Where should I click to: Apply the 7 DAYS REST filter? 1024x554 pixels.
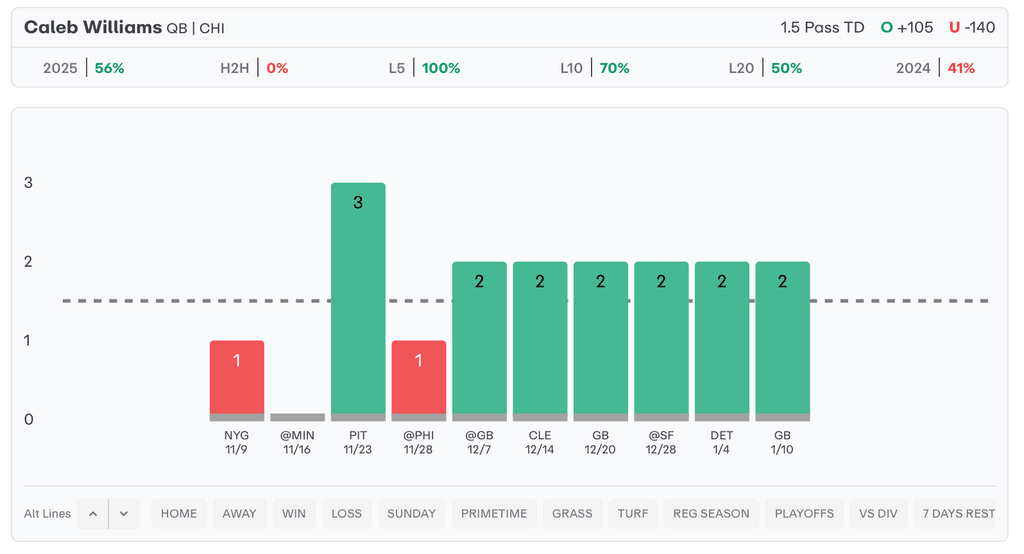959,514
